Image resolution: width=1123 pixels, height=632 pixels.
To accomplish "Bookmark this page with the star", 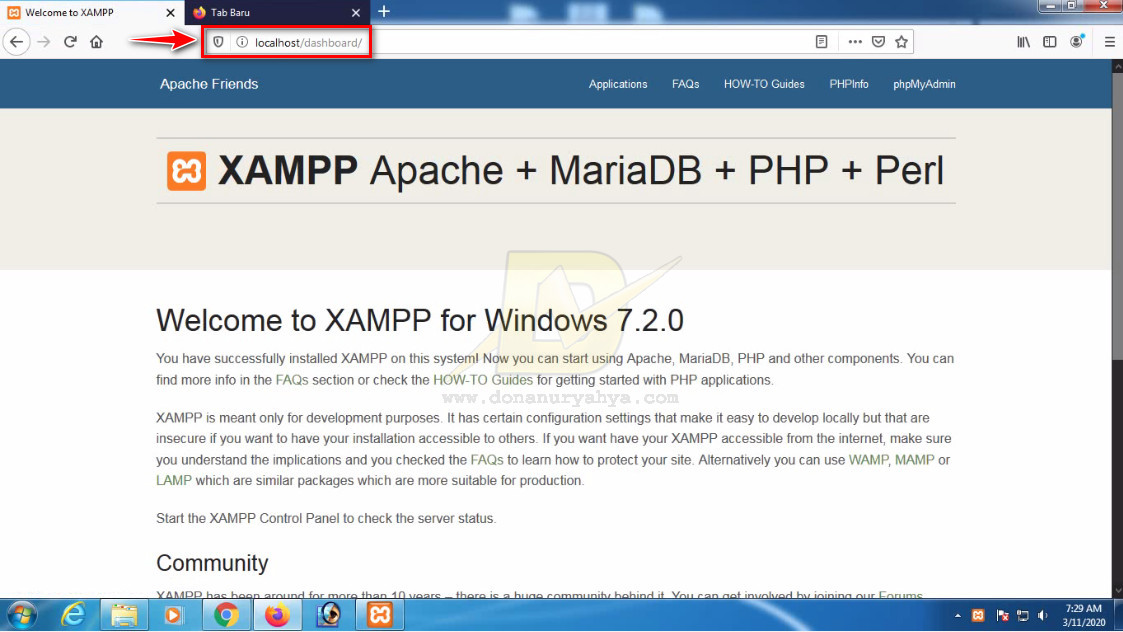I will (x=902, y=42).
